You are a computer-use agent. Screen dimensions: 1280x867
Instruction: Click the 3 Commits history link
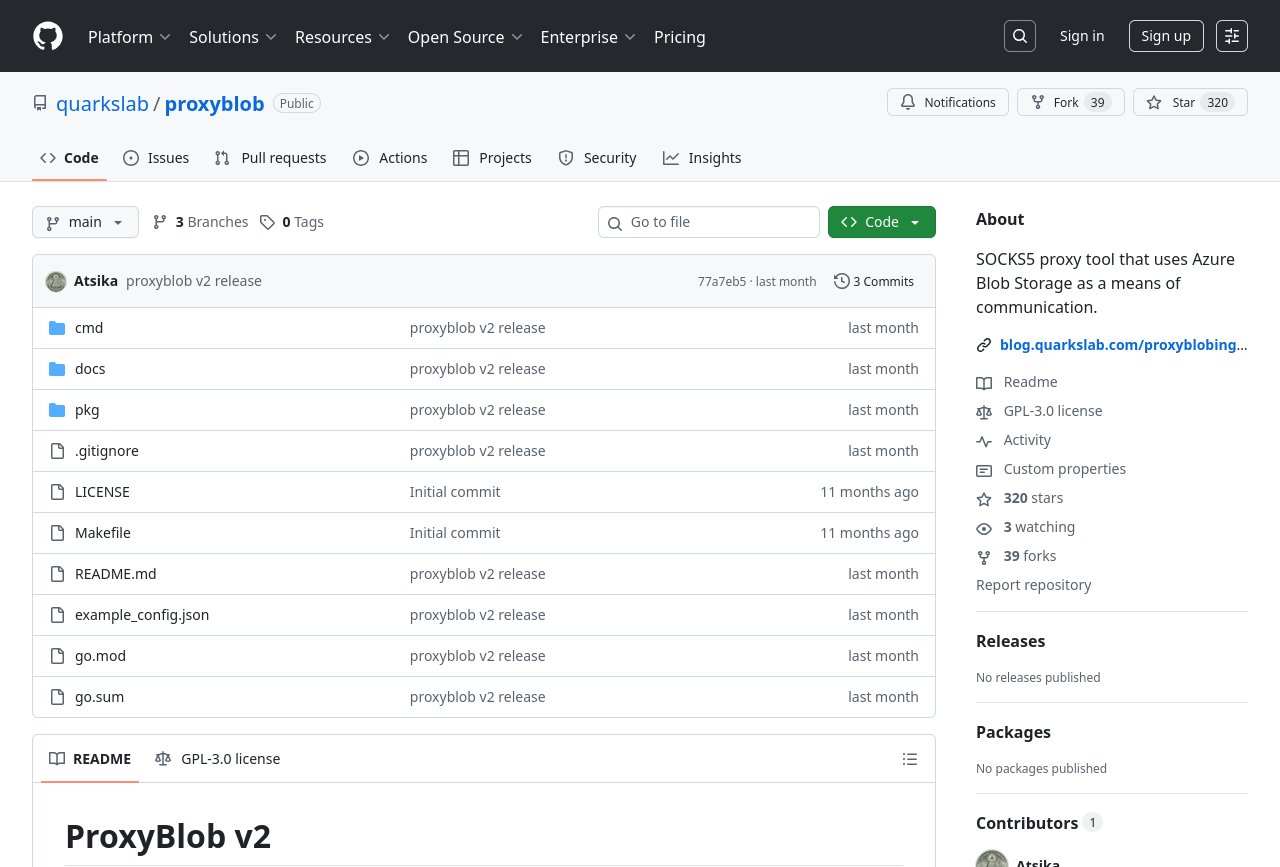point(874,282)
